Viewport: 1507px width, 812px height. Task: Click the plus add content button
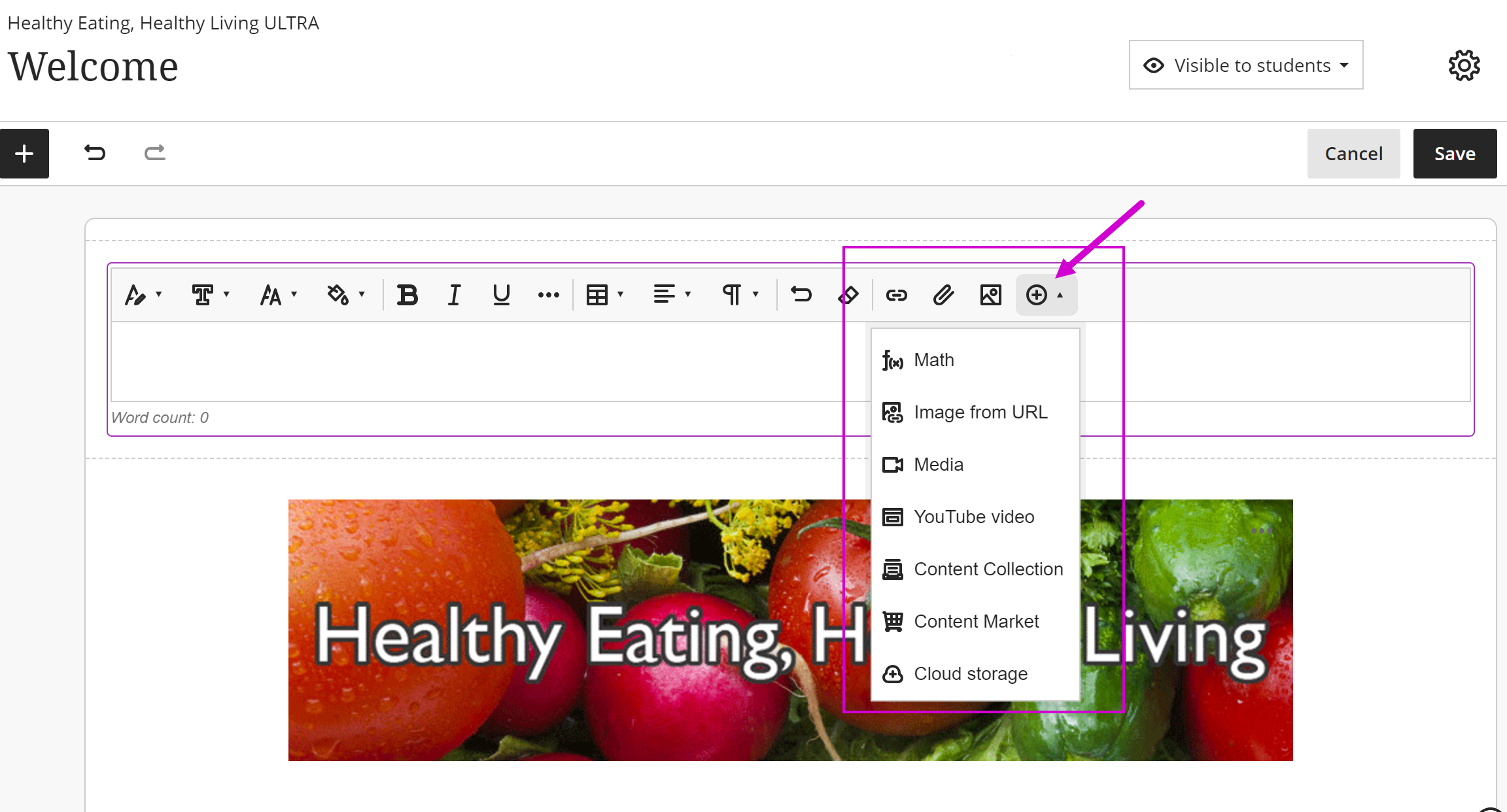(24, 154)
